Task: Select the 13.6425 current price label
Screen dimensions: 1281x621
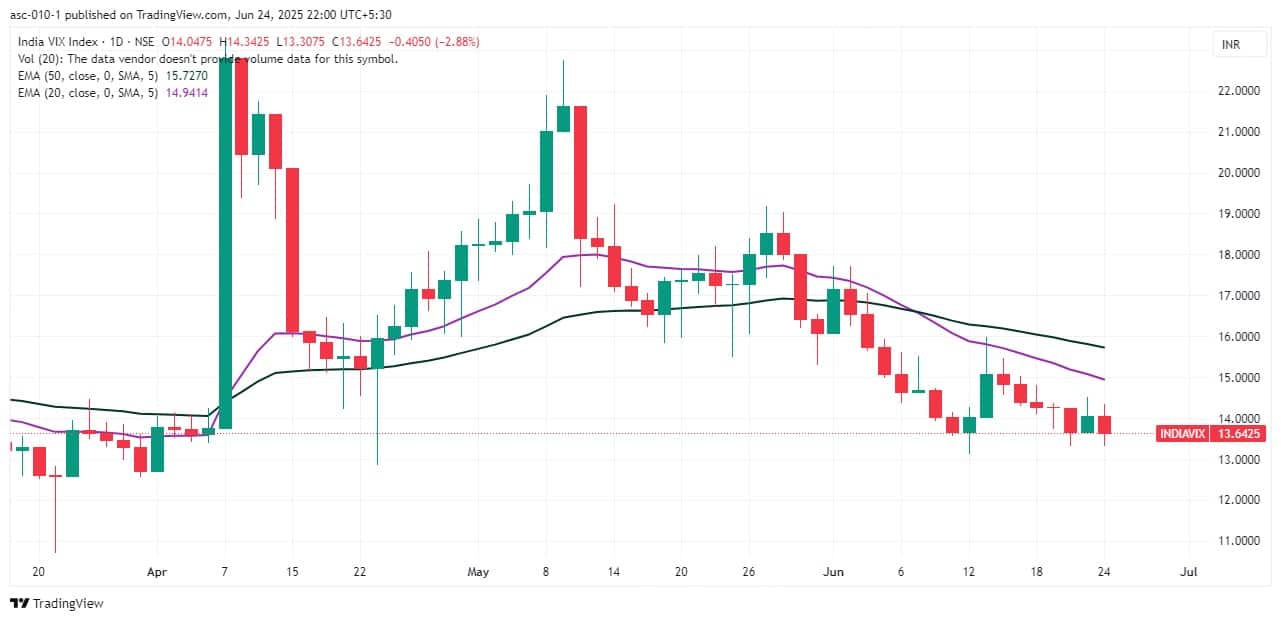Action: click(1238, 433)
